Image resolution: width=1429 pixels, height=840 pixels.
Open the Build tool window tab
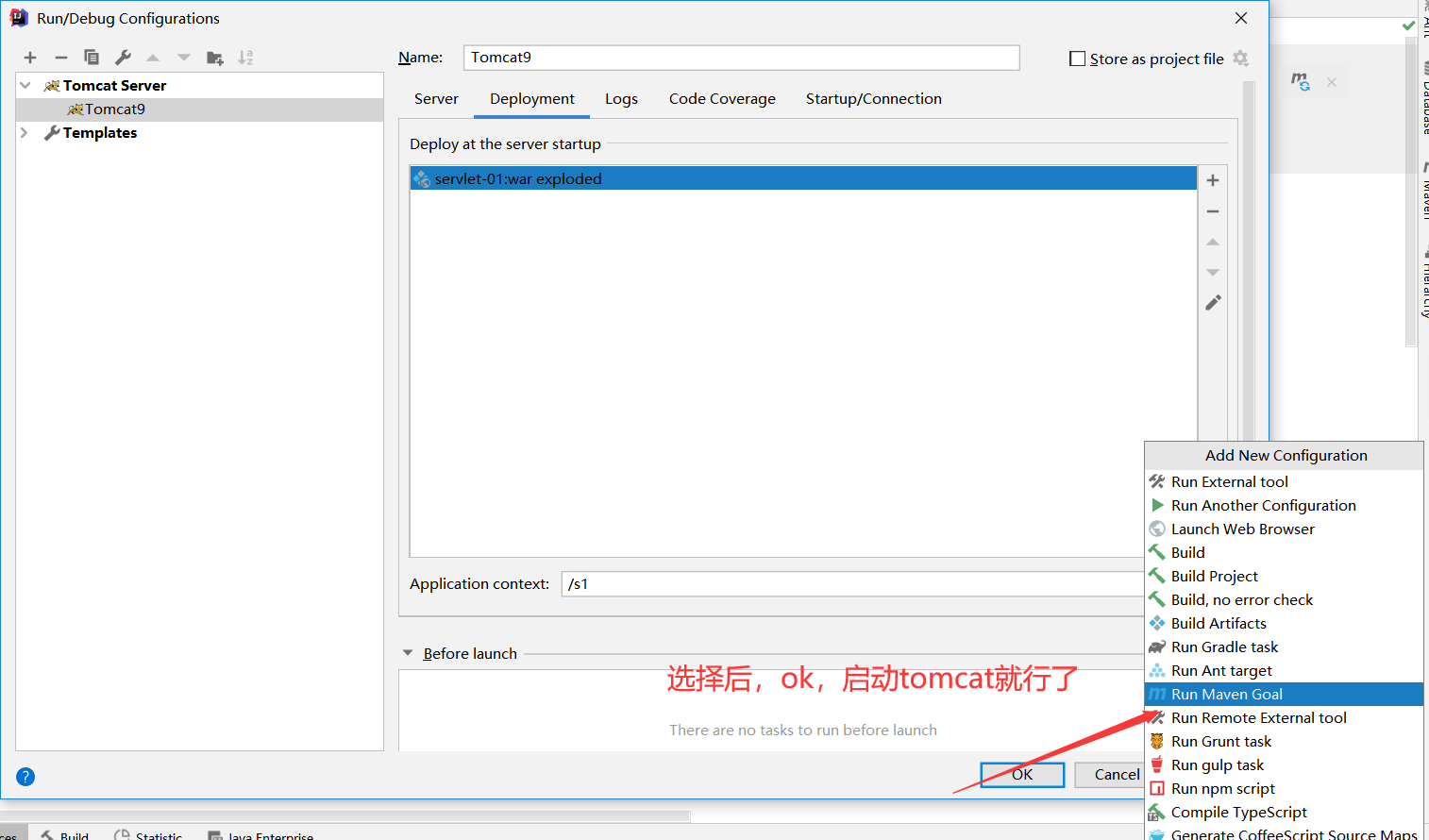(65, 834)
